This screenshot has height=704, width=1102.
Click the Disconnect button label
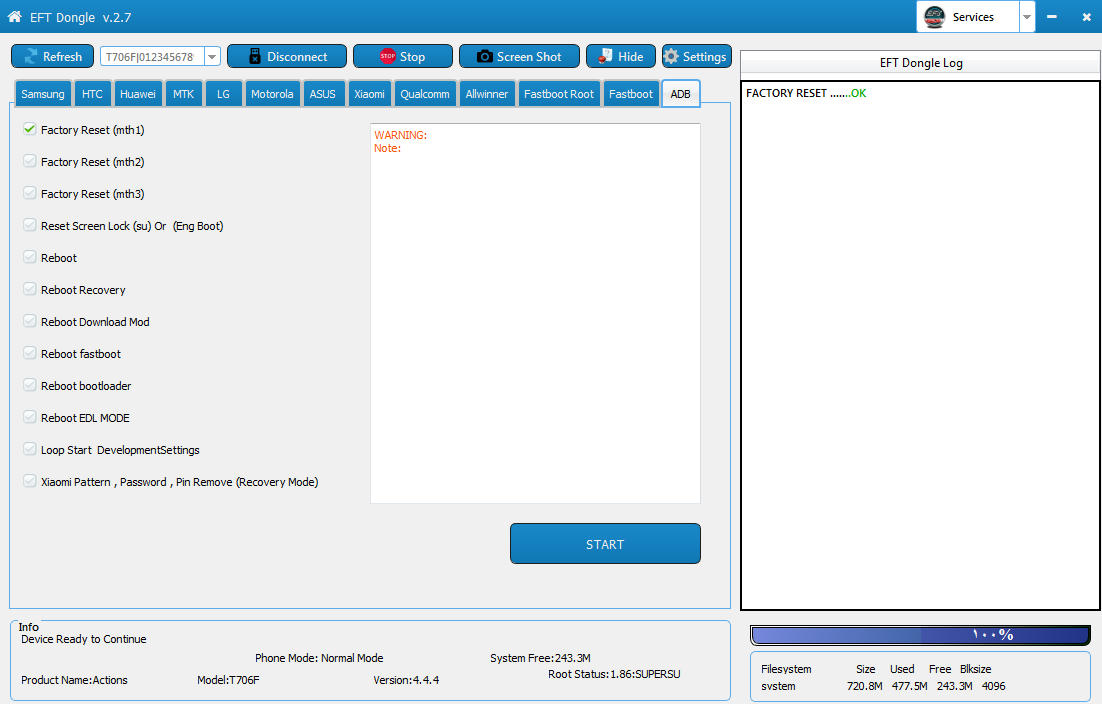(x=297, y=56)
